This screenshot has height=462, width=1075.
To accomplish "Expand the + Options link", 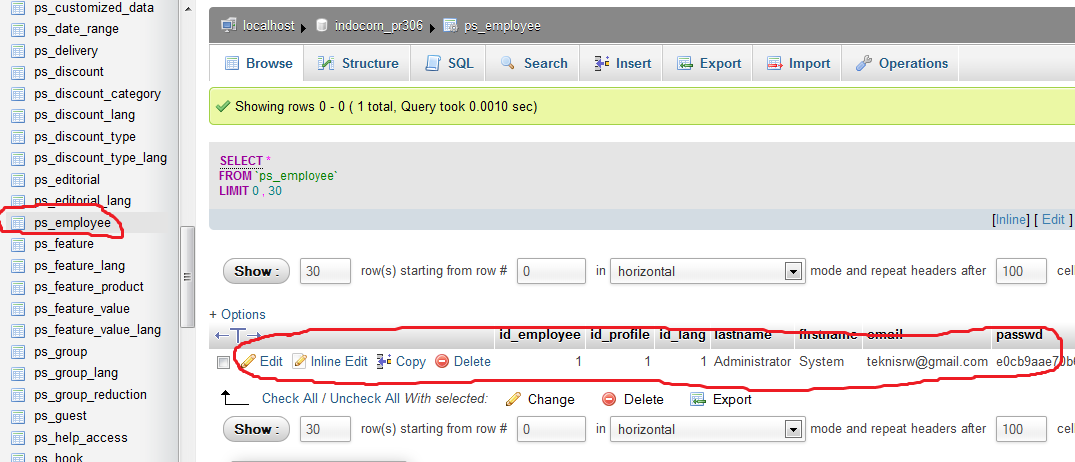I will coord(237,314).
